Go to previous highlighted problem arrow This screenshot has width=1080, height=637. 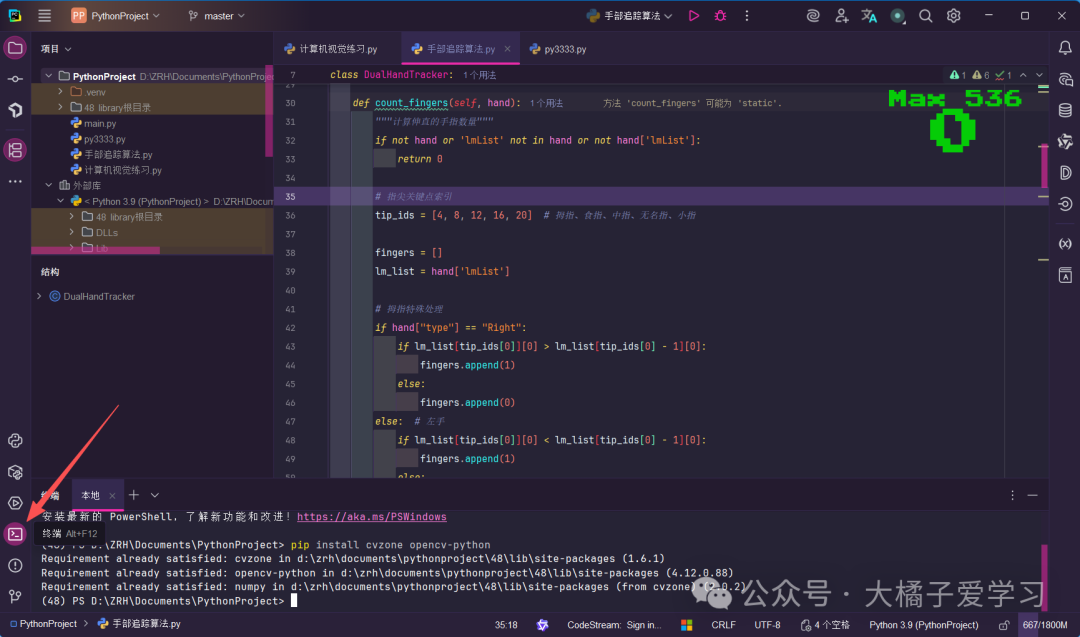click(1023, 74)
